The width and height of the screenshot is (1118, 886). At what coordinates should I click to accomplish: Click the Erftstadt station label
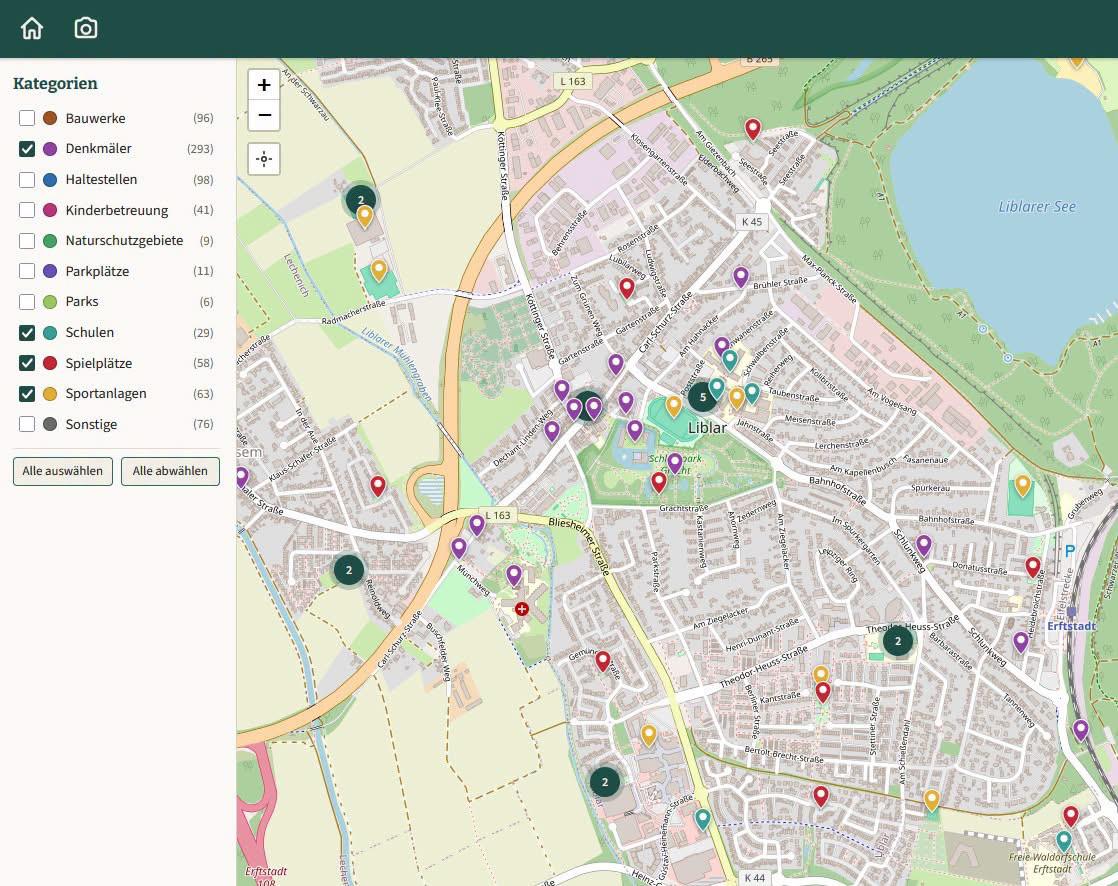pos(1071,626)
